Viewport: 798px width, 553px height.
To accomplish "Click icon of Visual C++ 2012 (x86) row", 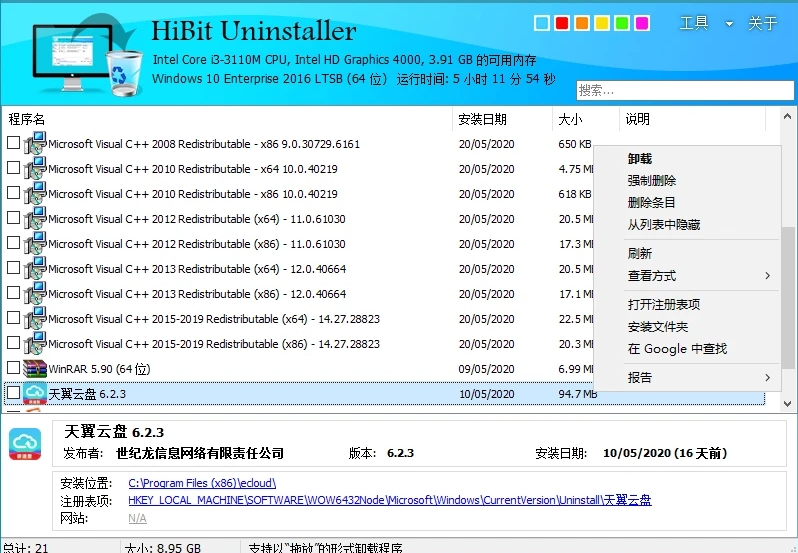I will 35,243.
